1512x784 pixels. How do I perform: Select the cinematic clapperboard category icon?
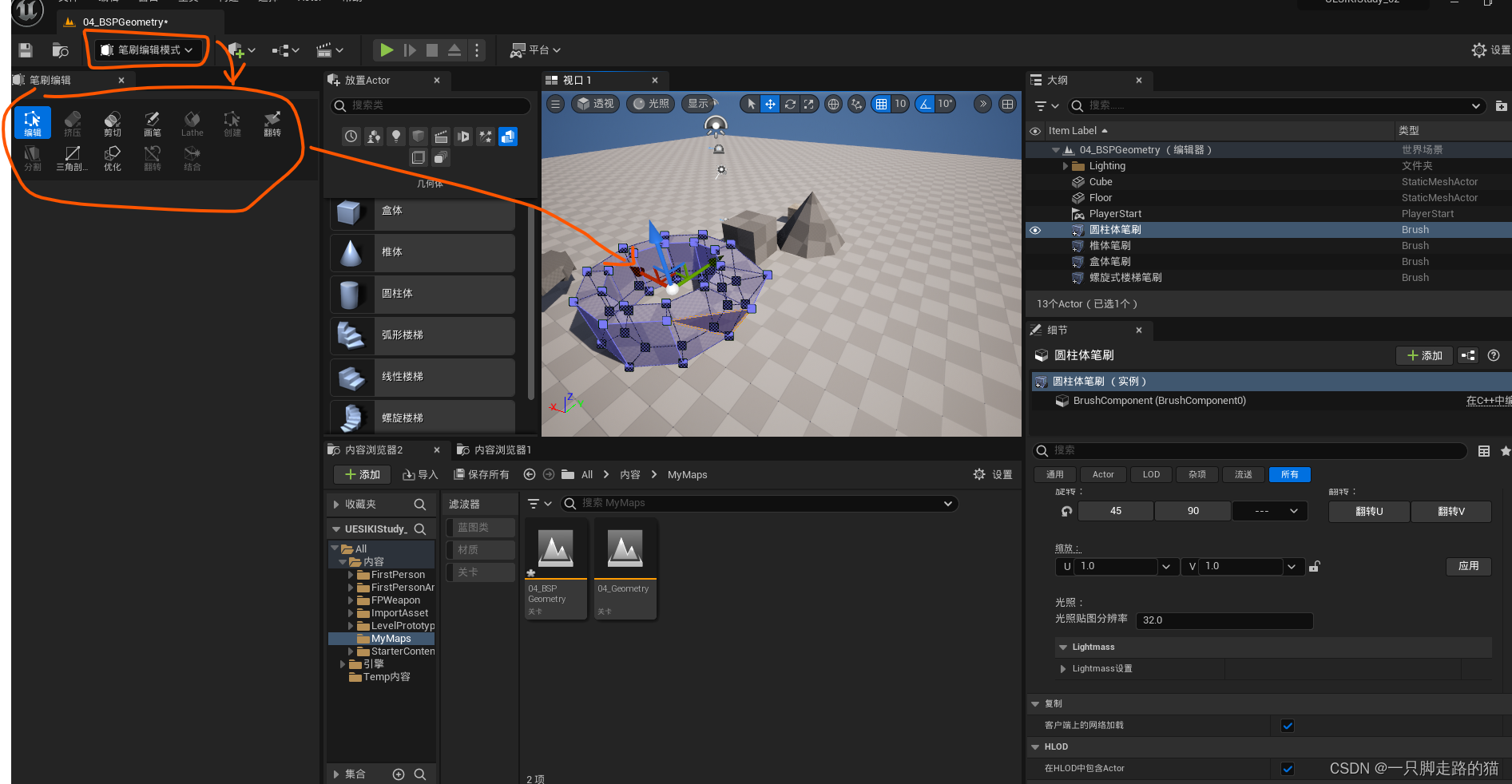(x=441, y=137)
